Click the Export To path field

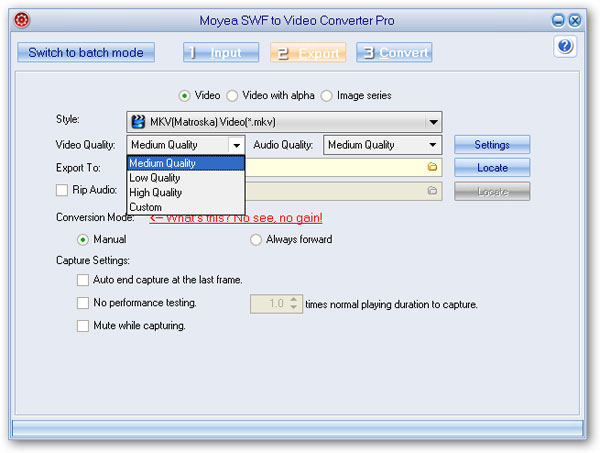click(x=343, y=168)
